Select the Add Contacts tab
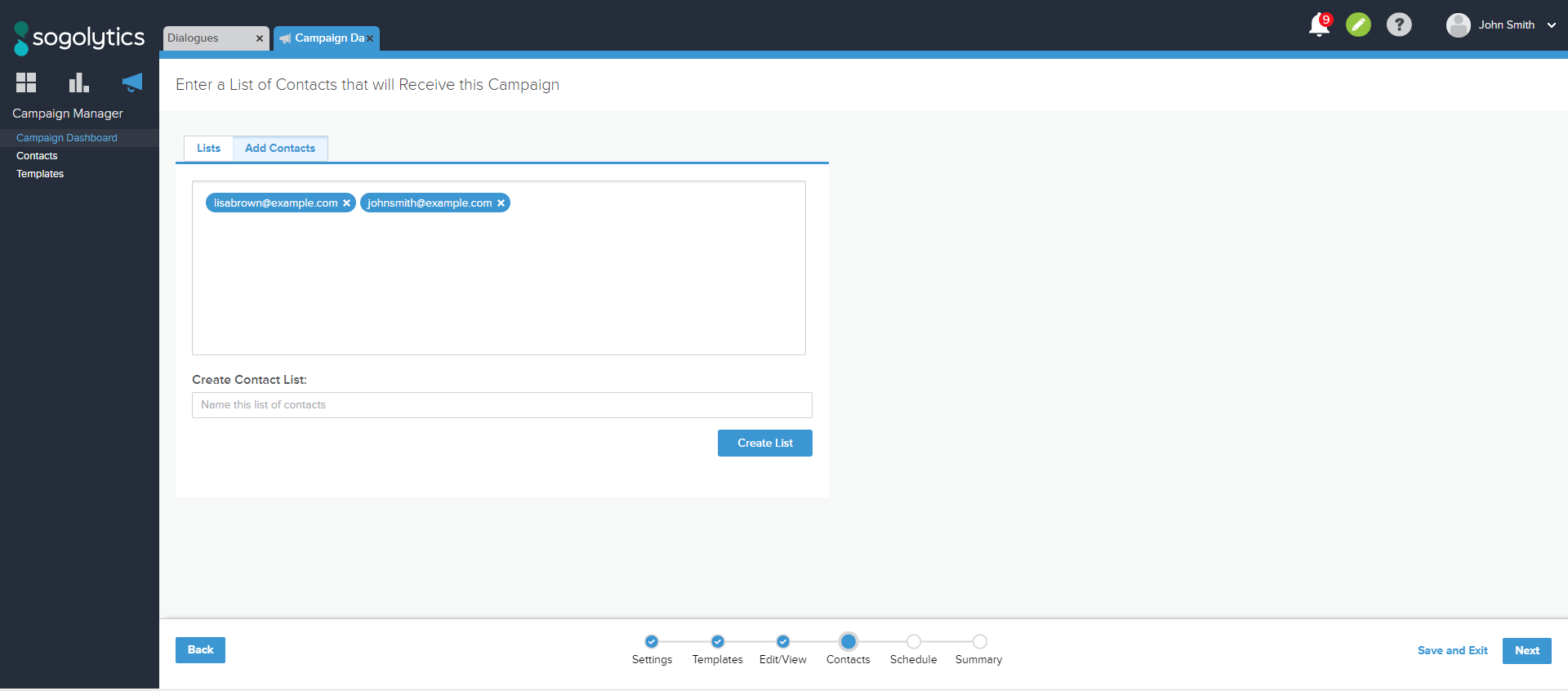The image size is (1568, 691). 280,149
